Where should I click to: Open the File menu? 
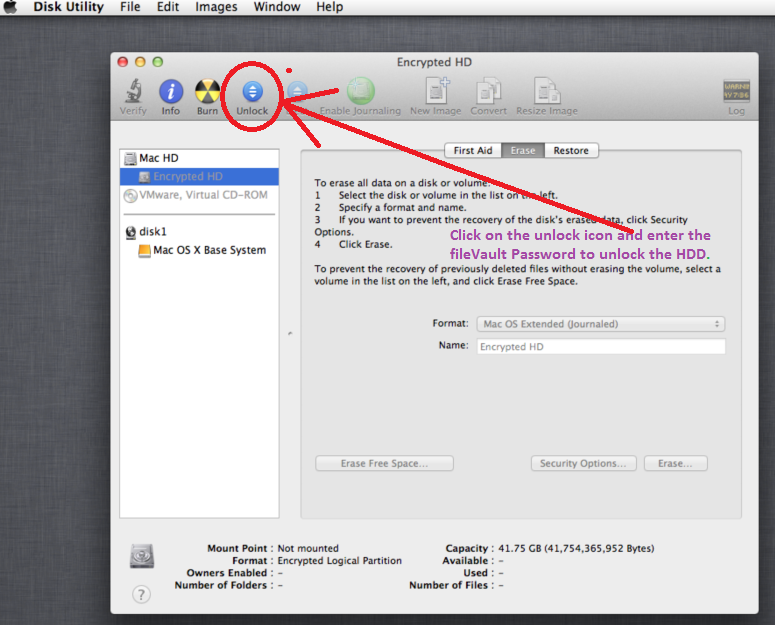[130, 7]
